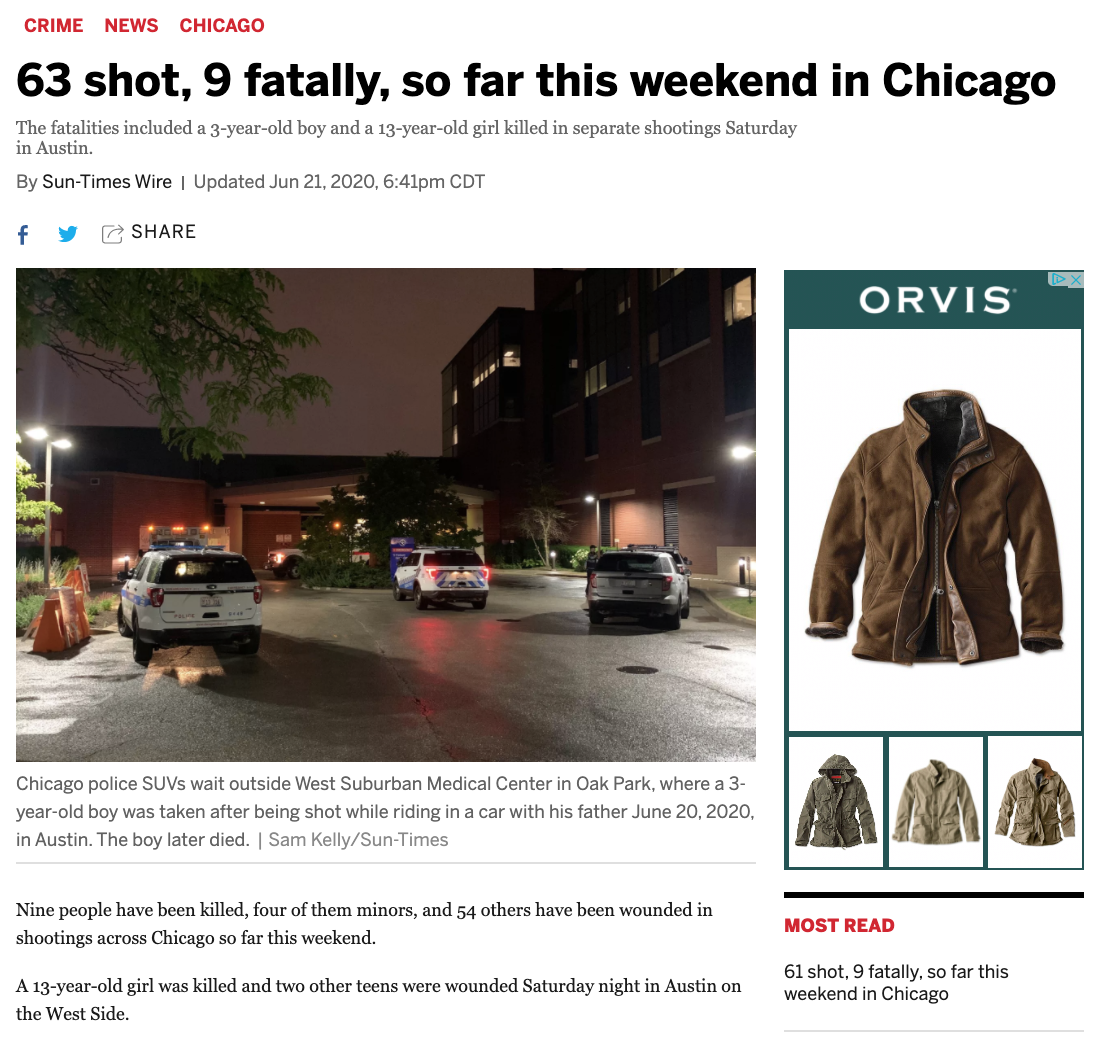
Task: View the brown suede jacket ad
Action: (935, 530)
